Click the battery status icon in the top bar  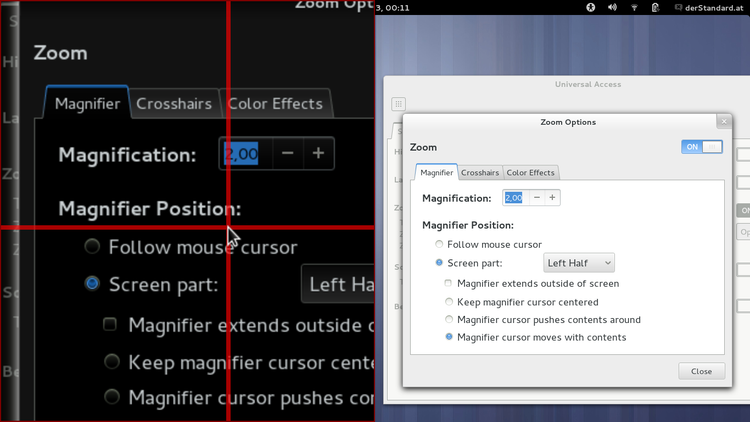(656, 7)
